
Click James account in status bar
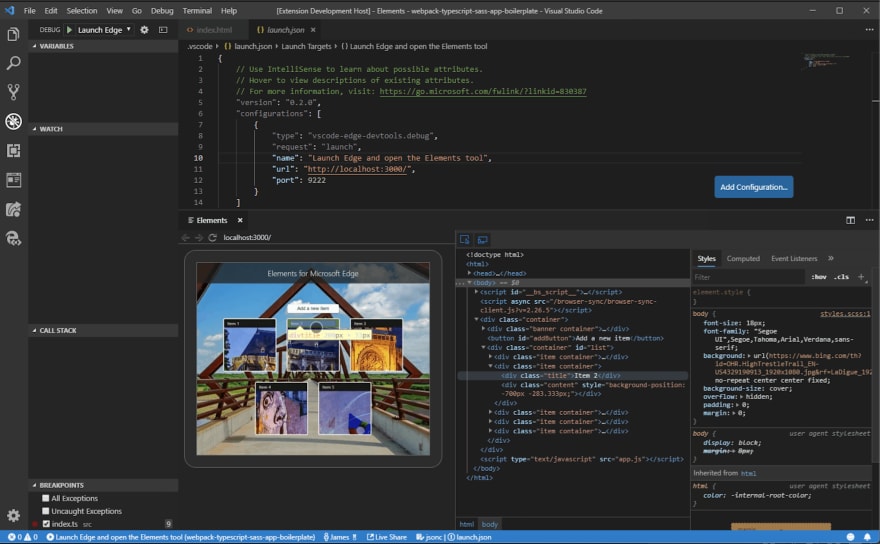(340, 537)
